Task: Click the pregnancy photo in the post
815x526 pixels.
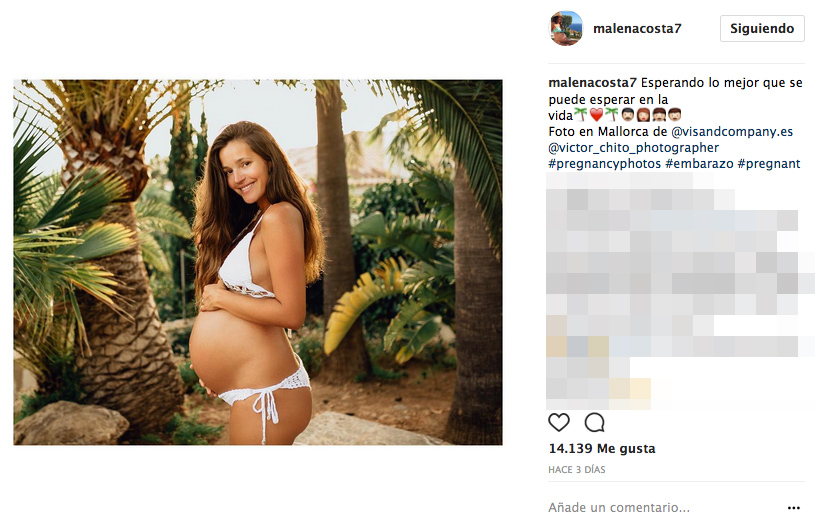Action: (x=258, y=262)
